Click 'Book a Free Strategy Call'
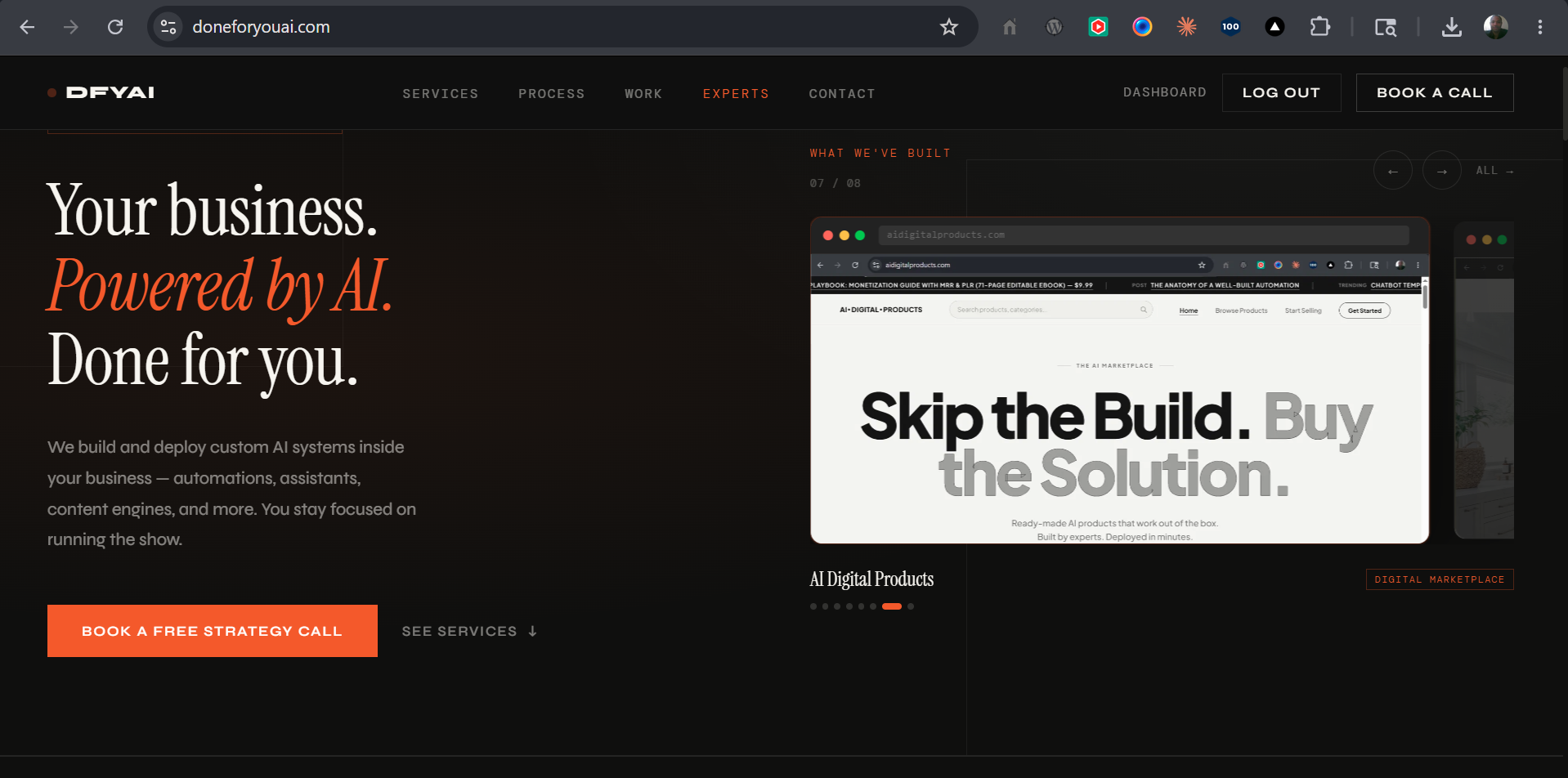Screen dimensions: 1568x778 (x=213, y=631)
